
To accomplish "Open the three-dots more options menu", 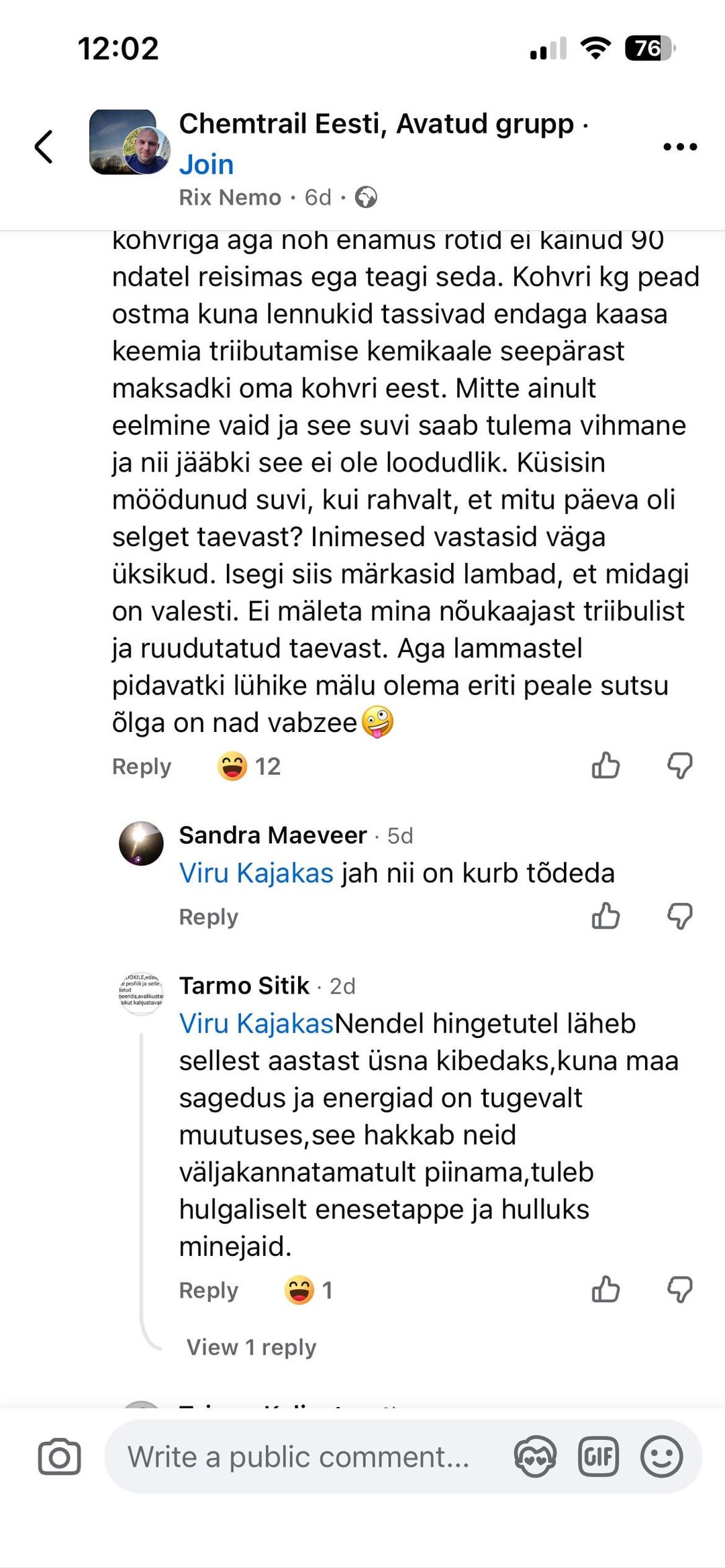I will click(680, 146).
